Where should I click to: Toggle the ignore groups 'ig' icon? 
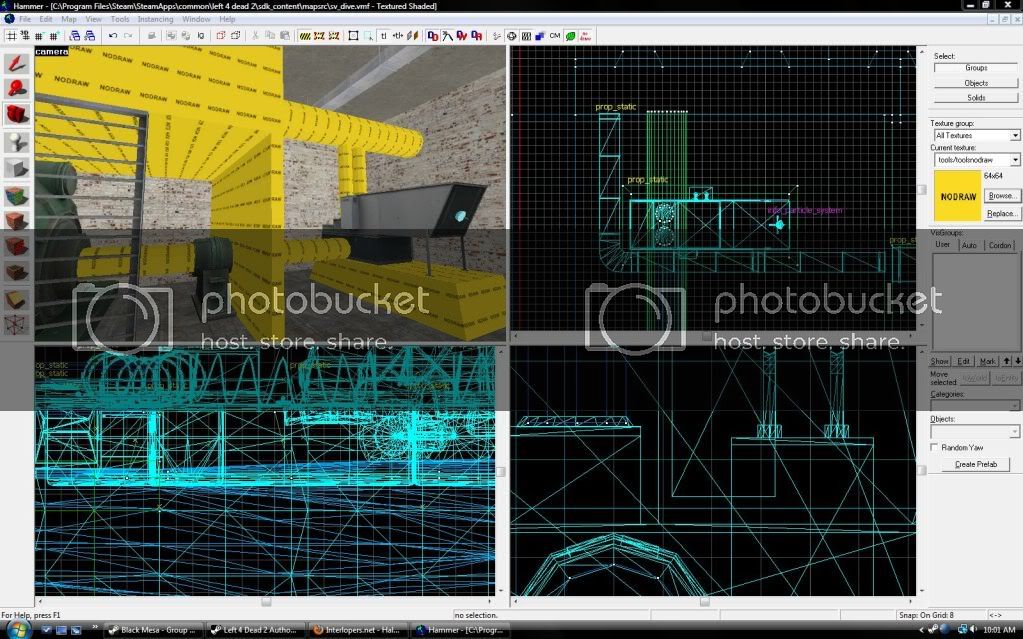201,36
